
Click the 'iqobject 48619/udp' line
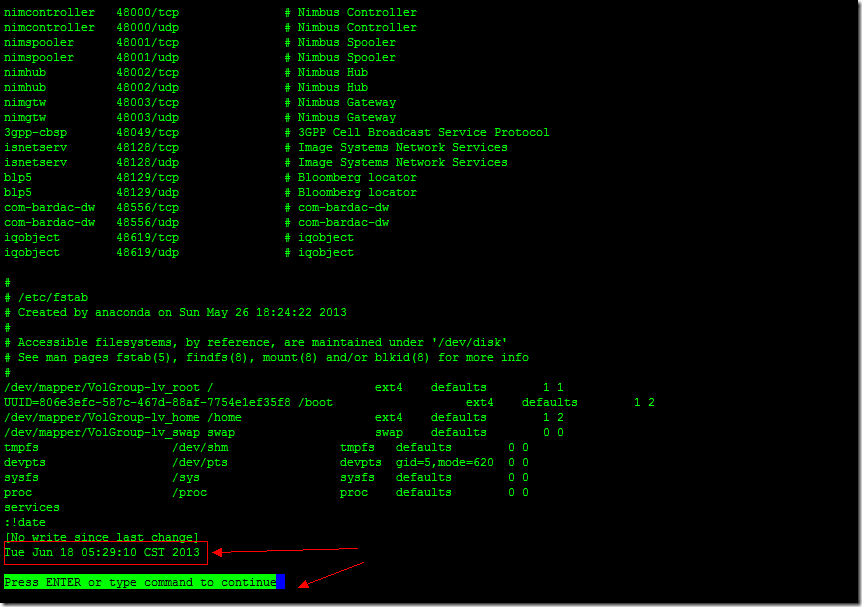tap(179, 252)
